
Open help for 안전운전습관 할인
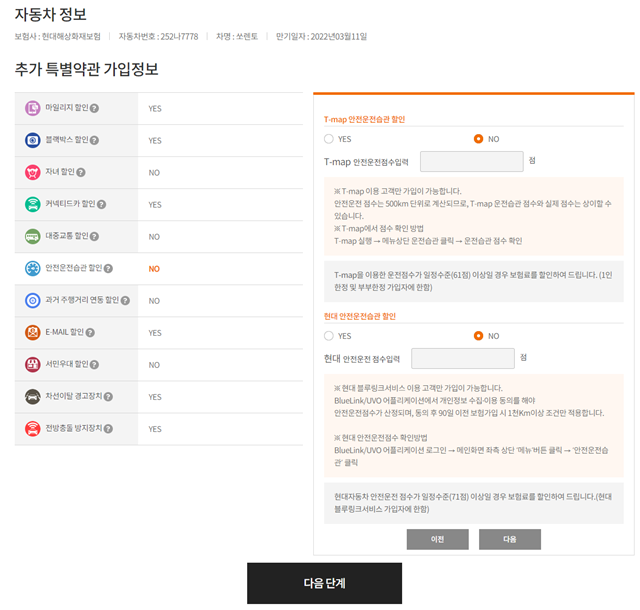(108, 269)
